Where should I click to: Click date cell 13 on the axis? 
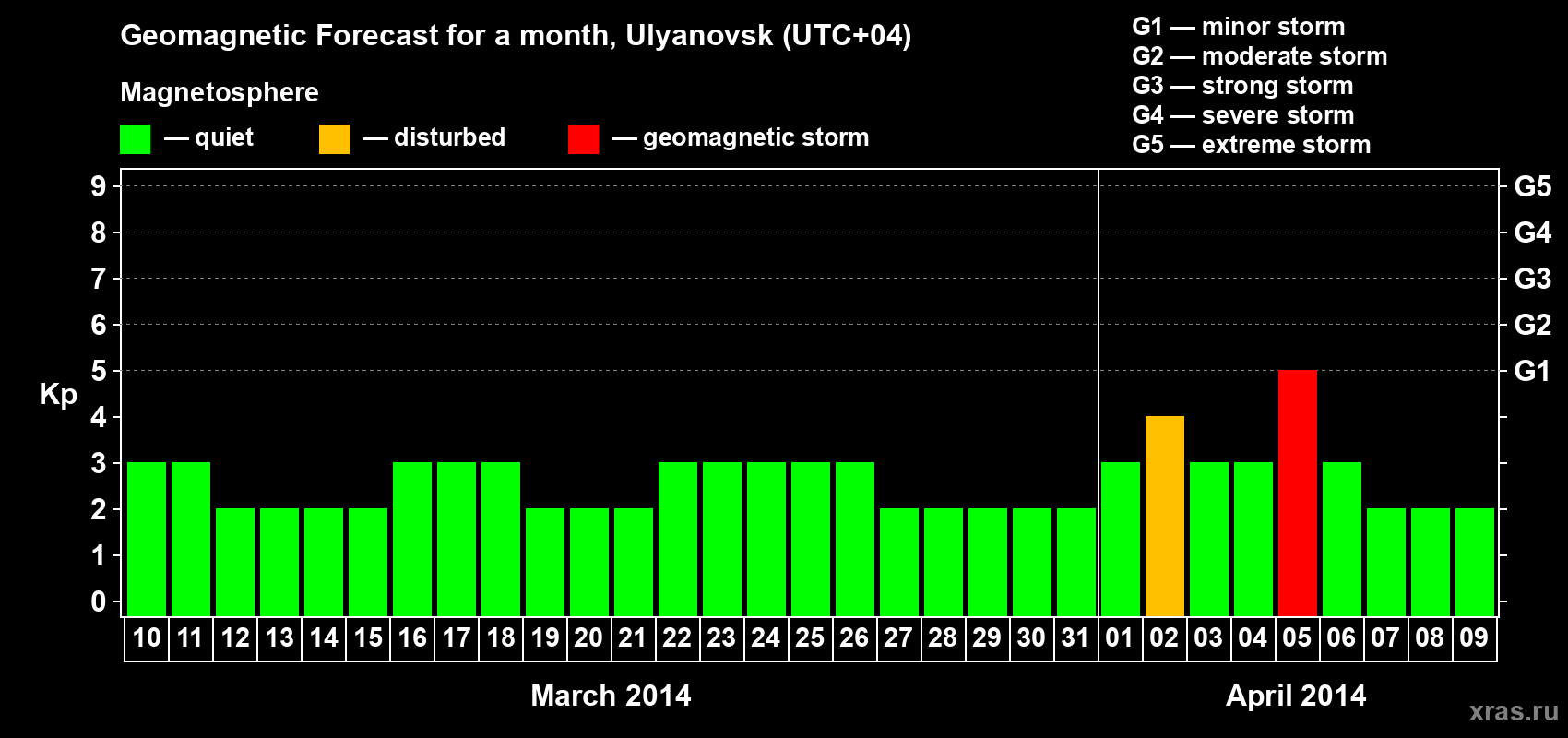(279, 638)
